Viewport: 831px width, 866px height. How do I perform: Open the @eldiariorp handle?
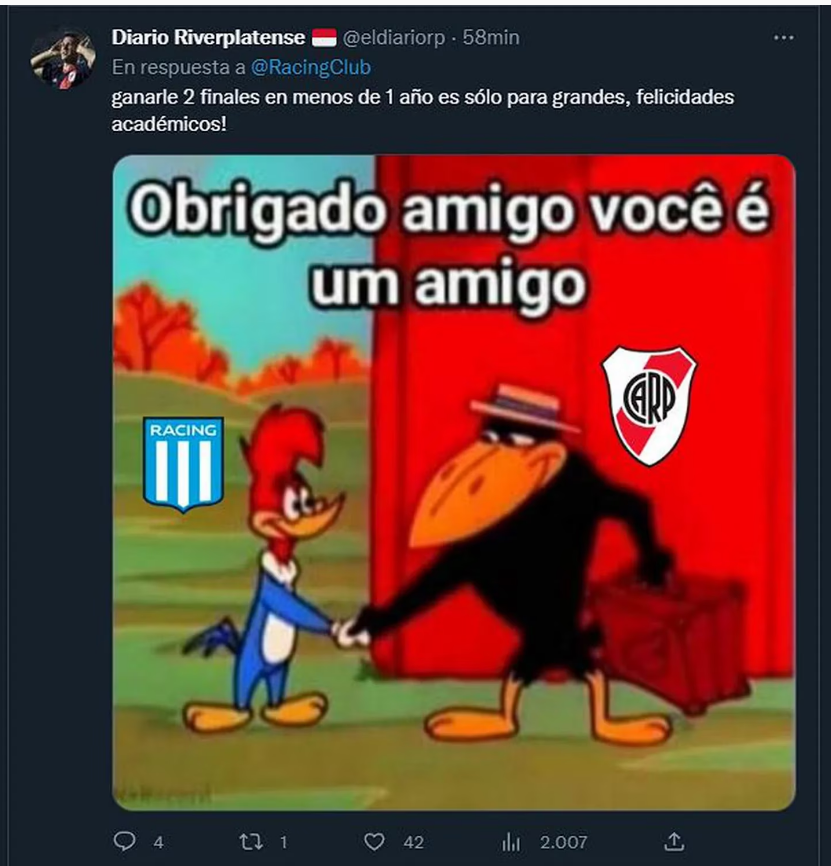pos(394,38)
